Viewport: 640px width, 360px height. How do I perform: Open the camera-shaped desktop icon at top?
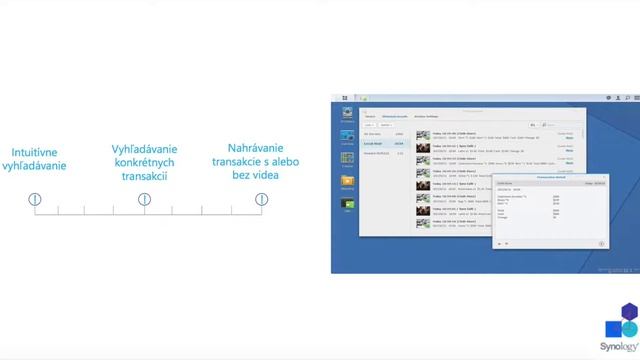347,113
